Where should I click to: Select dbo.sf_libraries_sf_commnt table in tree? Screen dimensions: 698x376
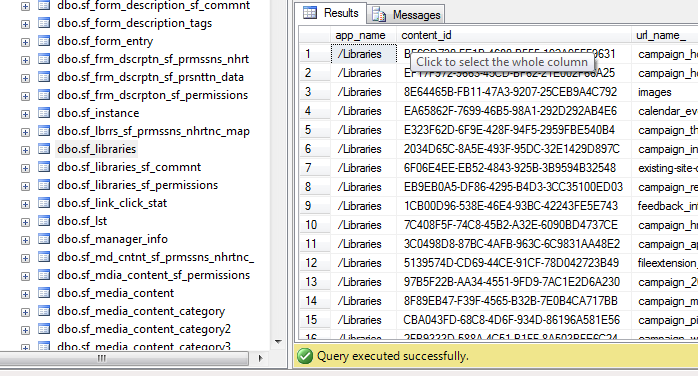point(129,167)
